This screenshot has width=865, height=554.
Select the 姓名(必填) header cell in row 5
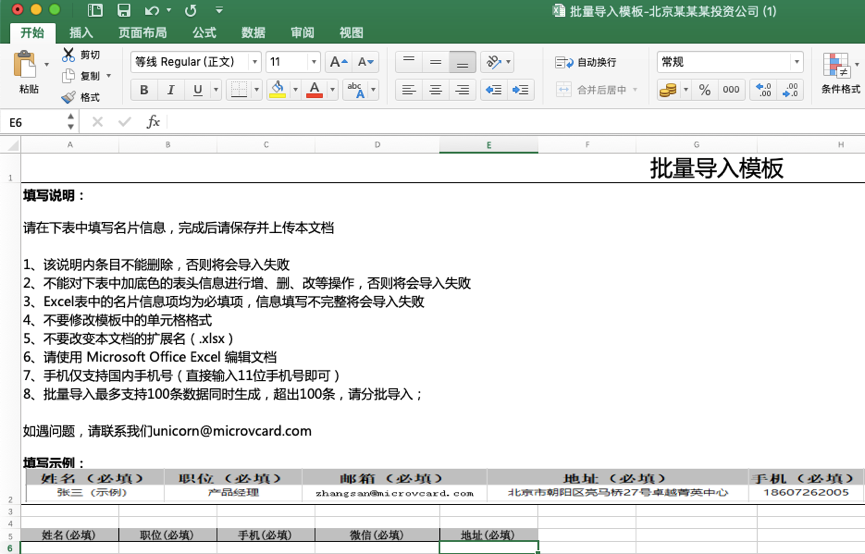pos(70,535)
